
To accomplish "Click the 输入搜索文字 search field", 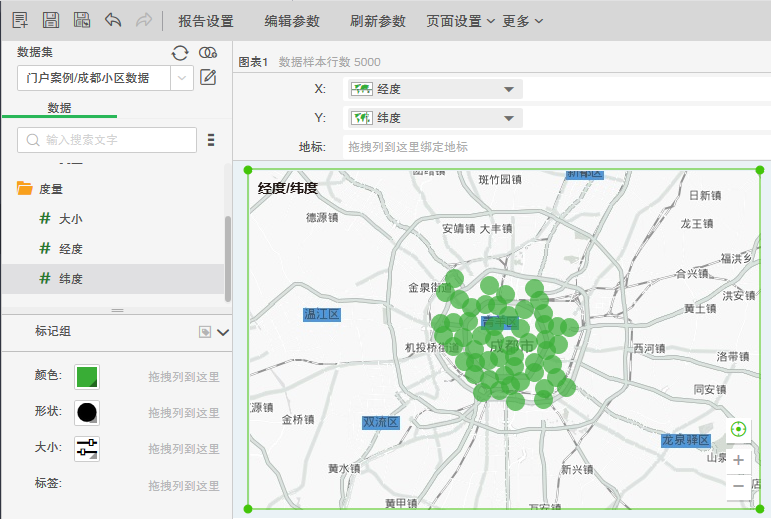I will [107, 140].
